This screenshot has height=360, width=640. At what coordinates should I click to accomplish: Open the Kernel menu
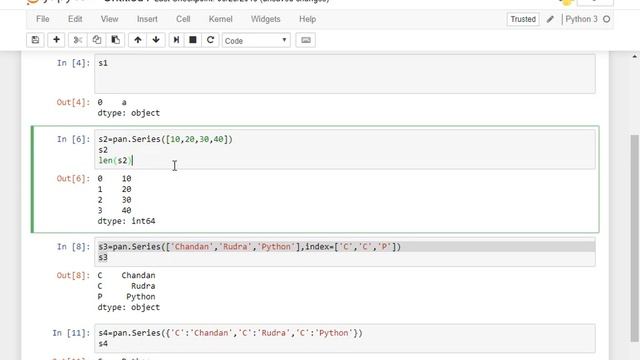click(x=220, y=19)
